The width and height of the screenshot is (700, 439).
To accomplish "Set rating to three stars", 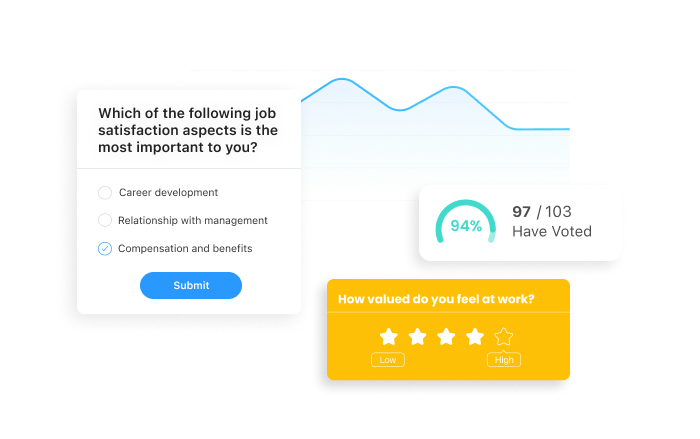I will pos(446,336).
